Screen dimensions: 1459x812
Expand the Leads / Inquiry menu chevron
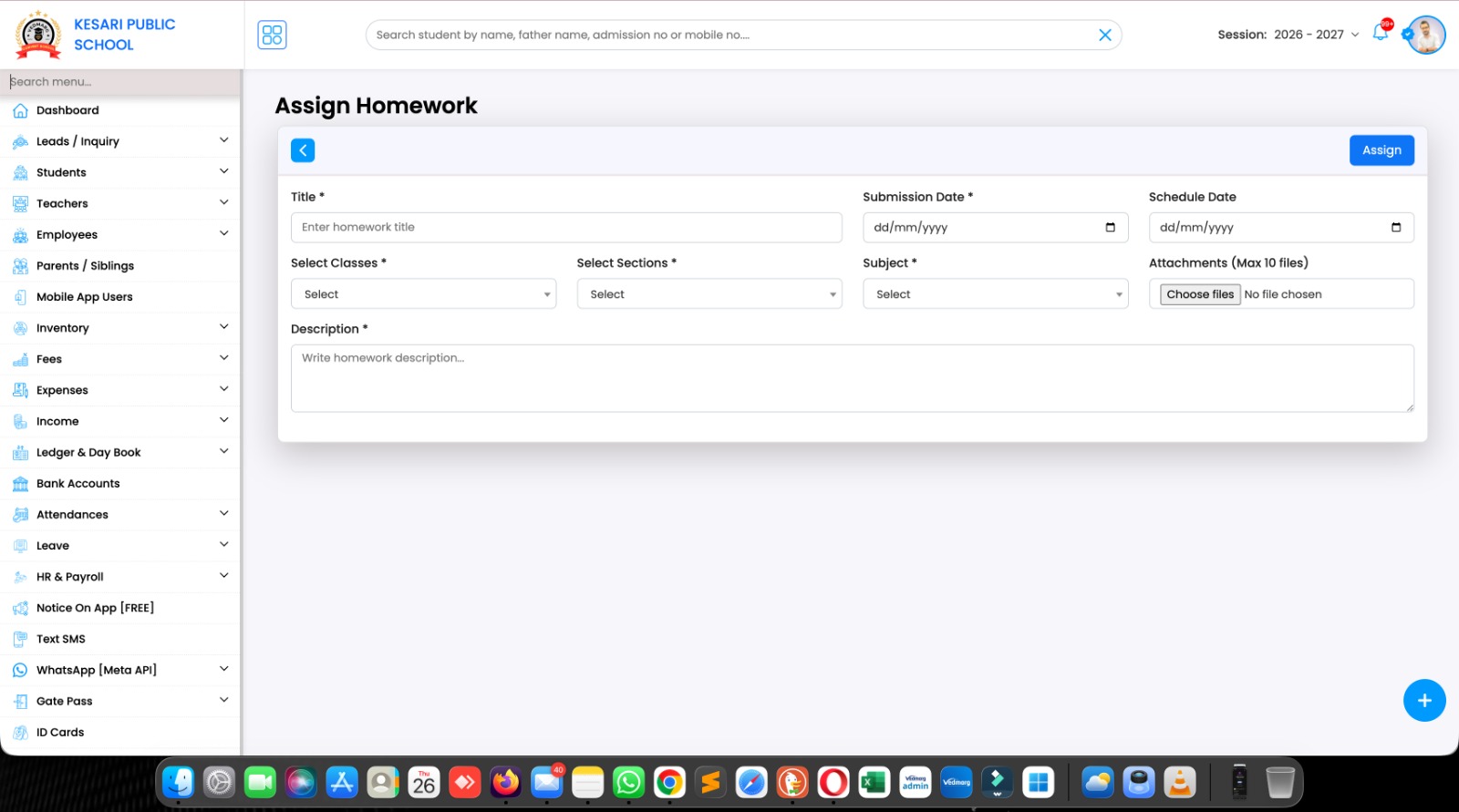(x=223, y=140)
